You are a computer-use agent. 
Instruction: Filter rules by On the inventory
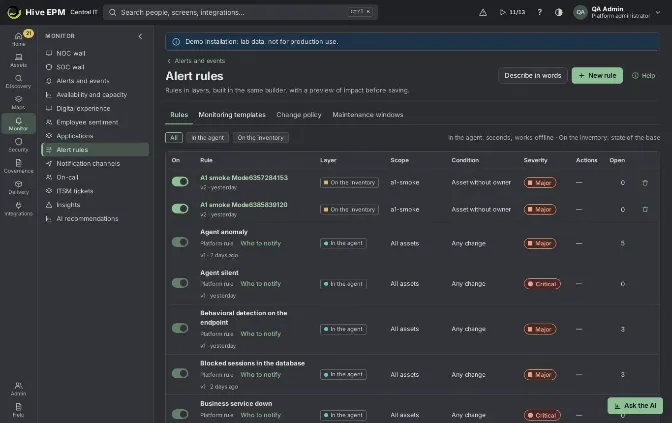261,138
